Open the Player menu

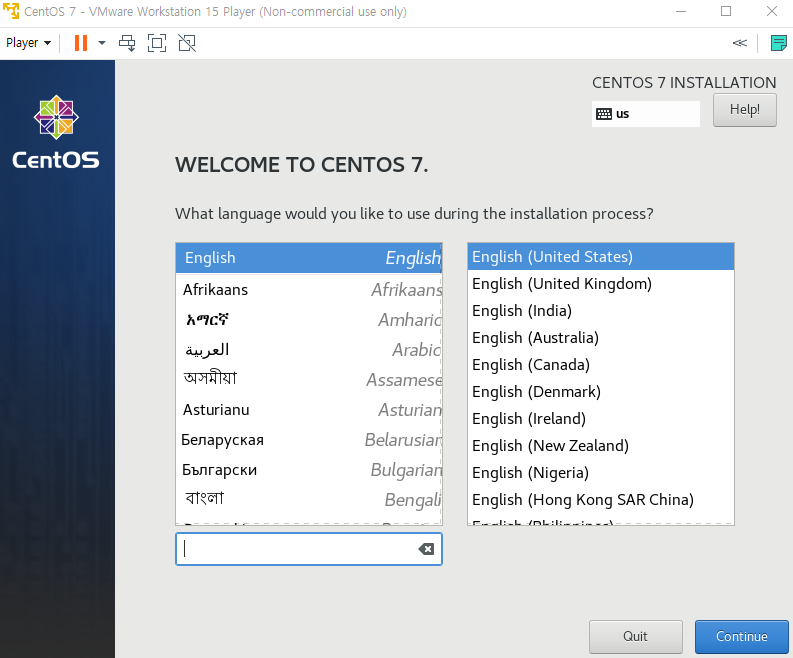click(x=28, y=43)
